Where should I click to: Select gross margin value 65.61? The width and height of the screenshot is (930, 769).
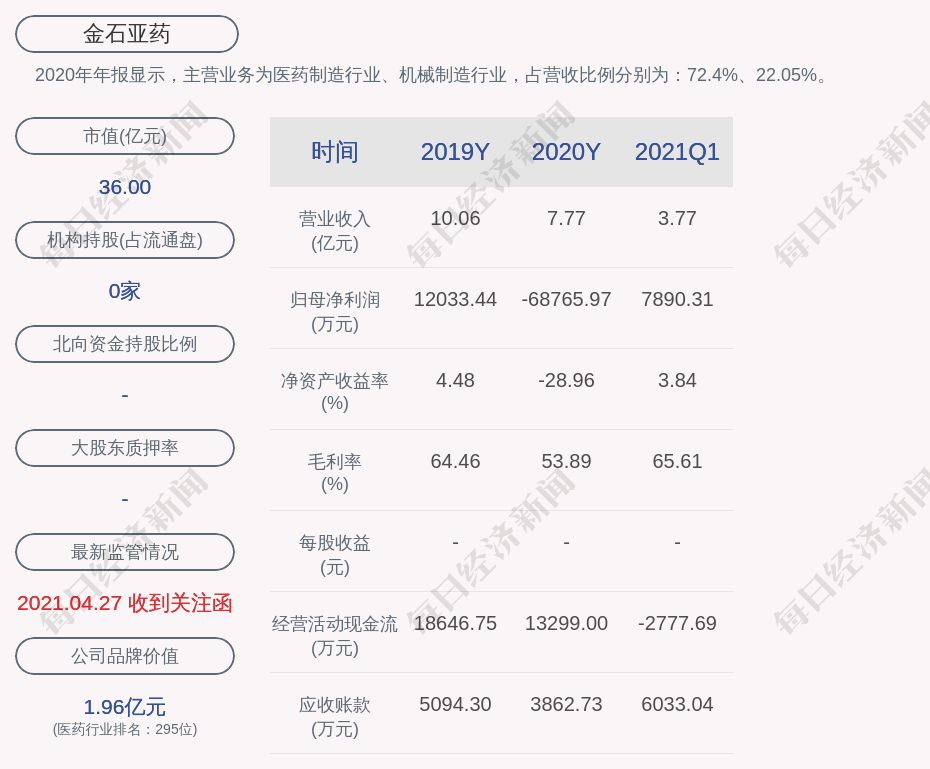pos(677,461)
